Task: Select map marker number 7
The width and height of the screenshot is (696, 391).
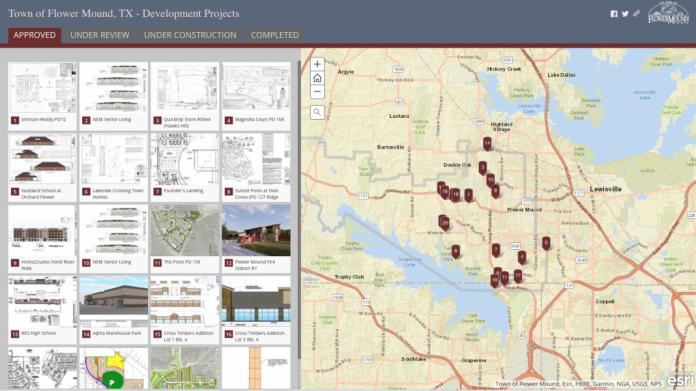Action: [496, 250]
